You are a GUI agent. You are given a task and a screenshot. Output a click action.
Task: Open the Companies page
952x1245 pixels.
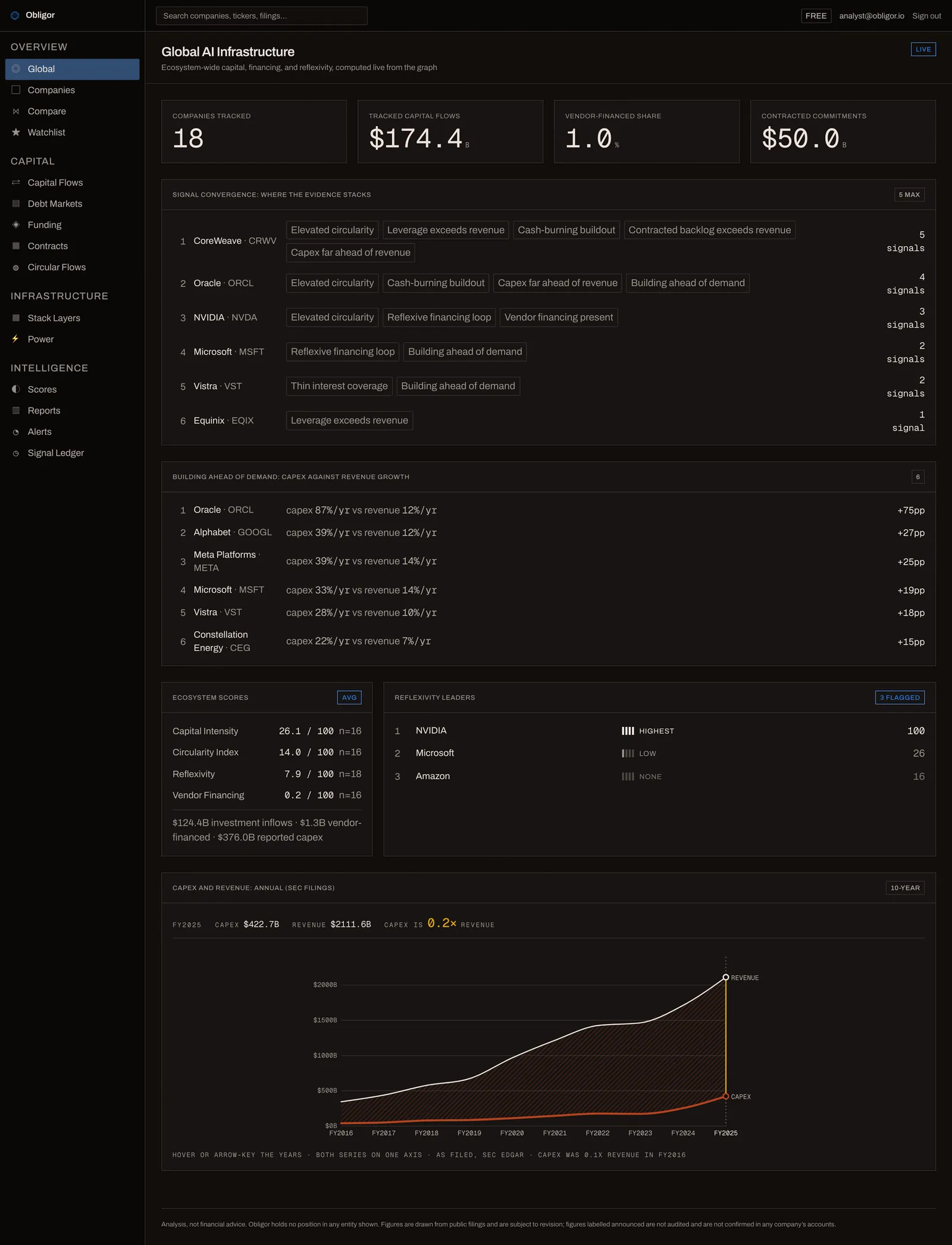coord(73,90)
